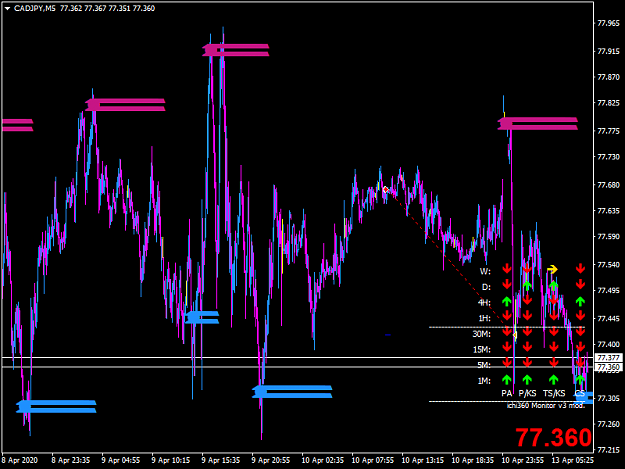Click the TS/KS column label

point(554,394)
